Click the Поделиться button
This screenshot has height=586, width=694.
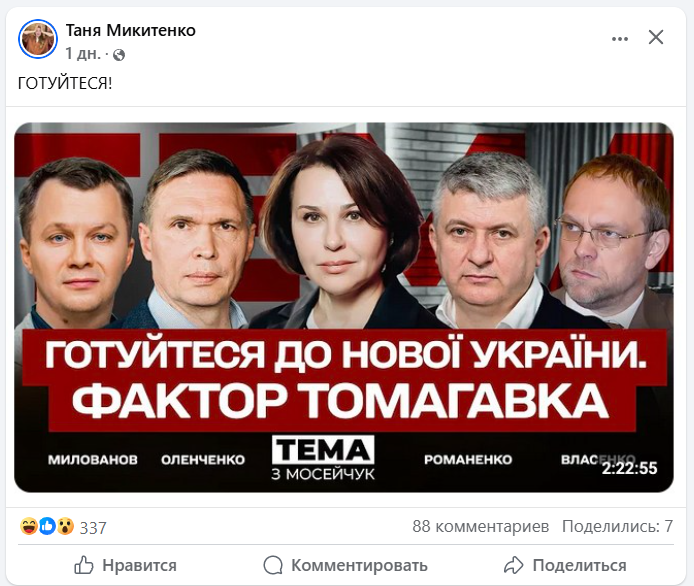(565, 566)
